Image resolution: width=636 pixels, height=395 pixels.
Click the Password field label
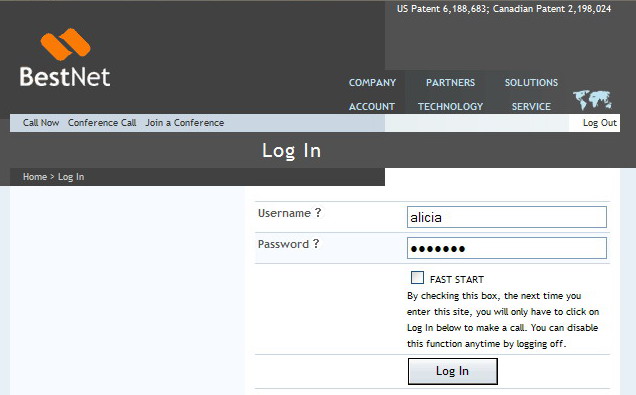point(284,244)
